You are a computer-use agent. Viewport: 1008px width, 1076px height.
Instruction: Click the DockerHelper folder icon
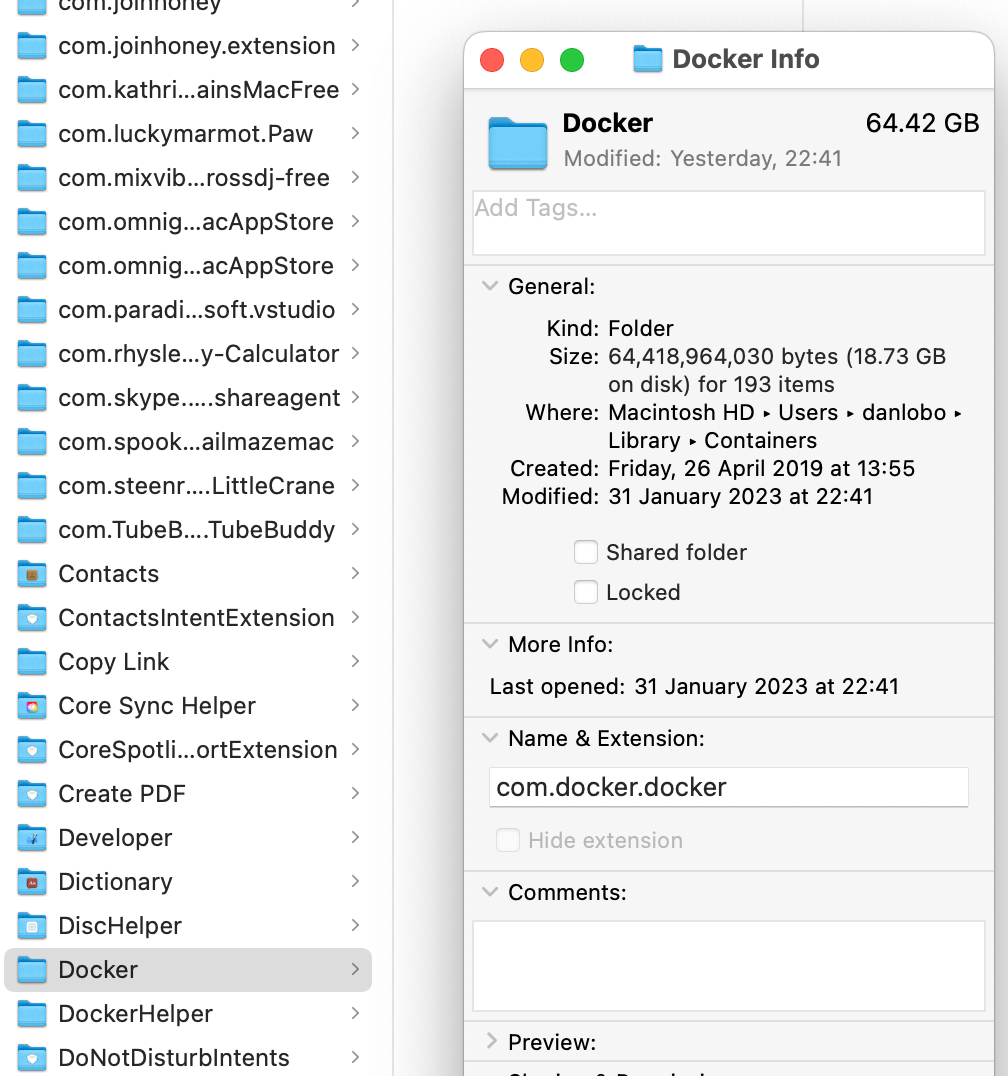pos(32,1014)
